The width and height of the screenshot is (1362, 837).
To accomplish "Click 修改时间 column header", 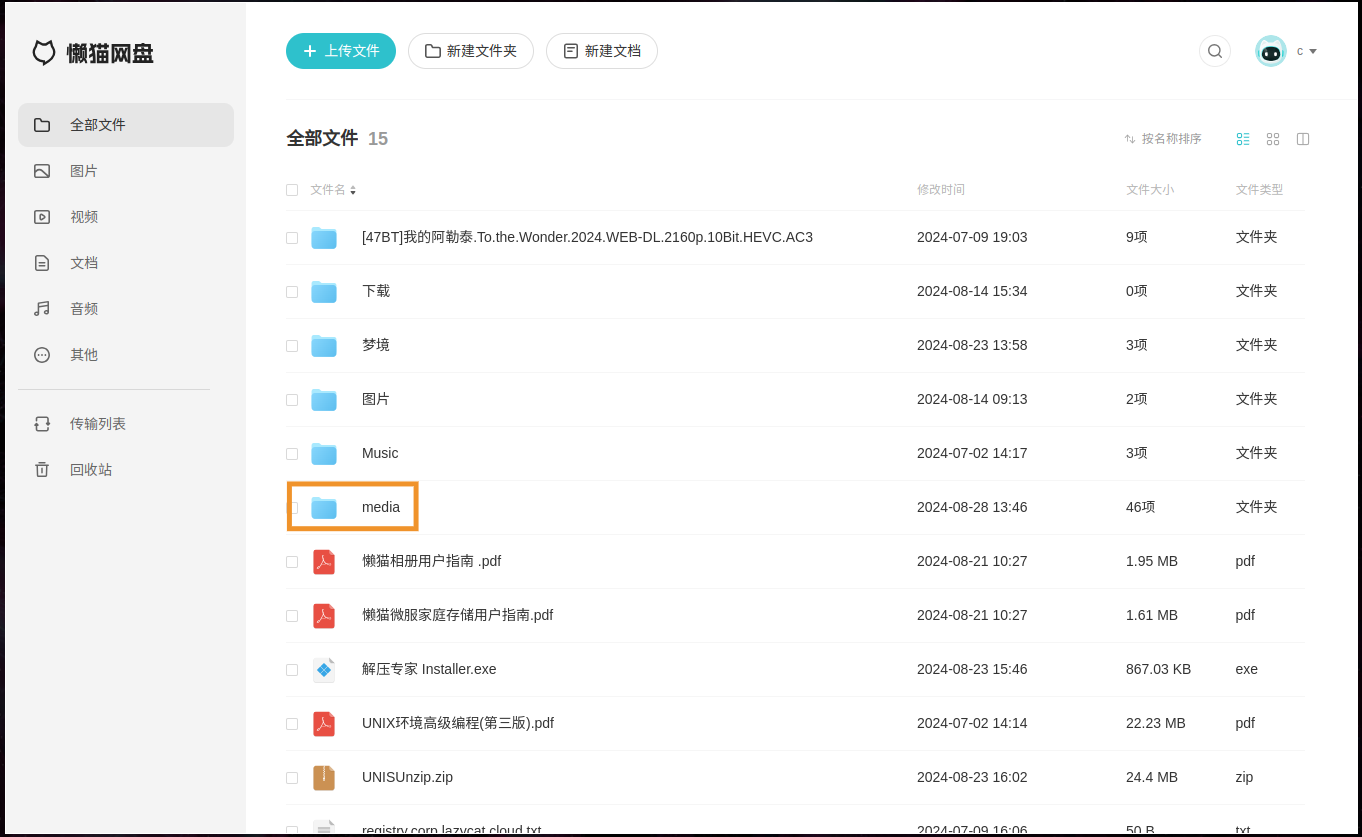I will 941,190.
